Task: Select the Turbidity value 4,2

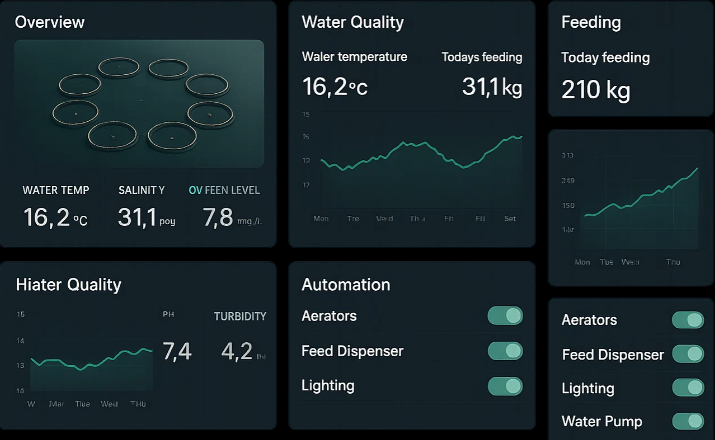Action: (238, 351)
